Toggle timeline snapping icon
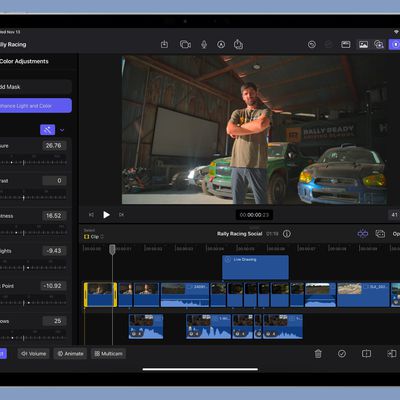This screenshot has width=400, height=400. pyautogui.click(x=363, y=234)
